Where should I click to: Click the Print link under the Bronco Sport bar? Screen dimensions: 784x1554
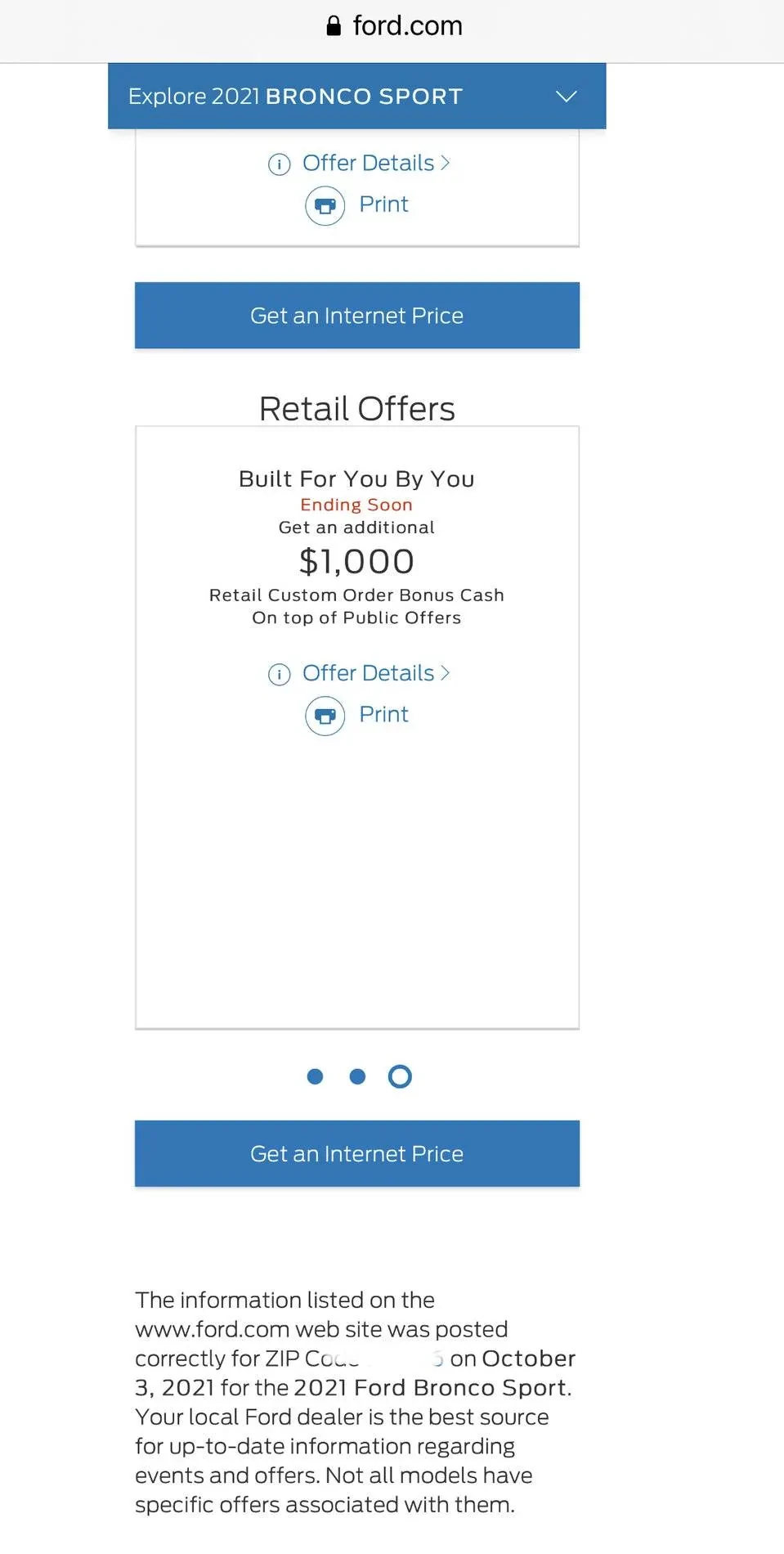click(383, 204)
